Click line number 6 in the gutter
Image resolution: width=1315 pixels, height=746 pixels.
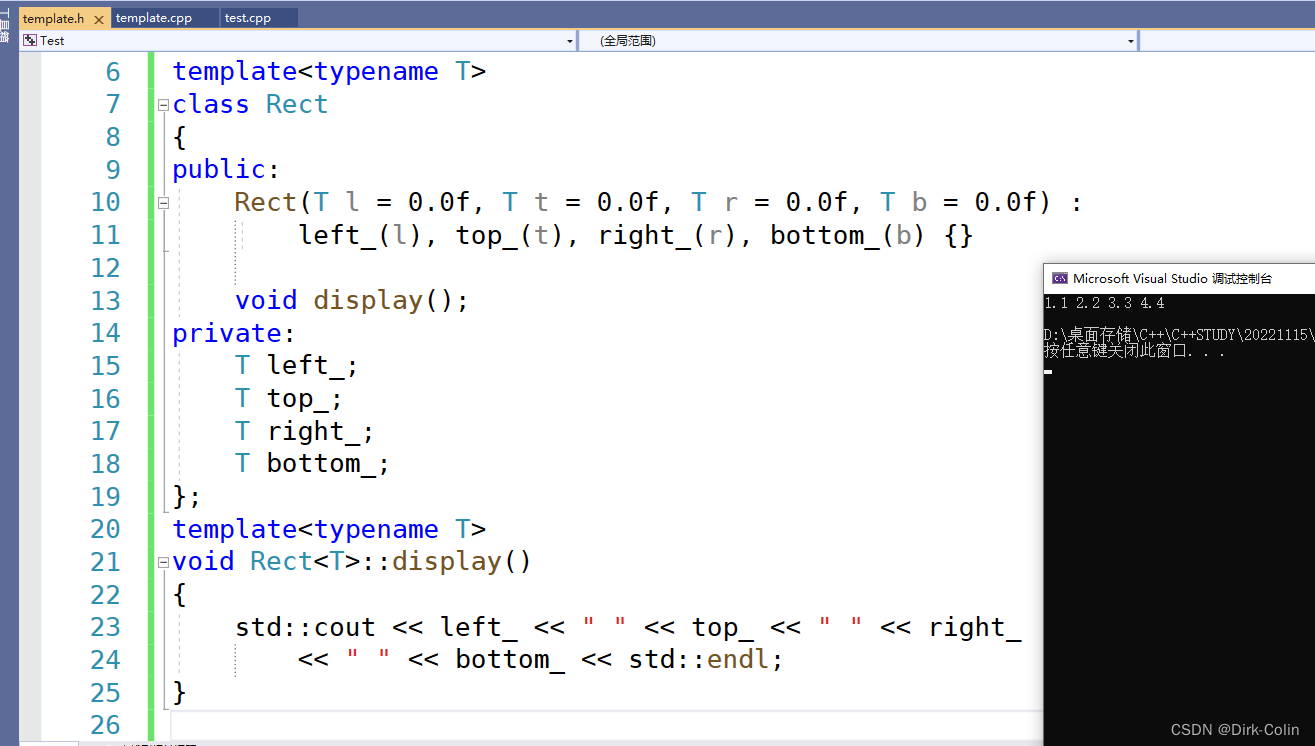112,72
